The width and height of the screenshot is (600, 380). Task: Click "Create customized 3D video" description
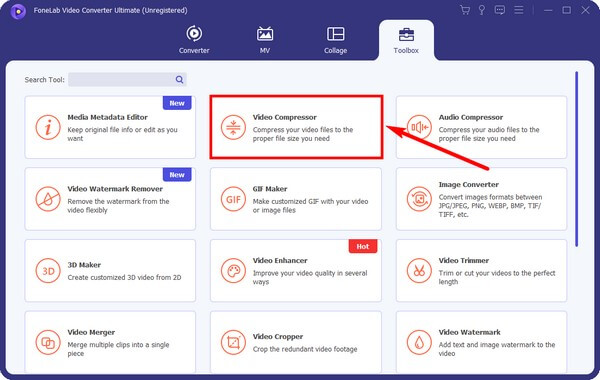(x=124, y=277)
